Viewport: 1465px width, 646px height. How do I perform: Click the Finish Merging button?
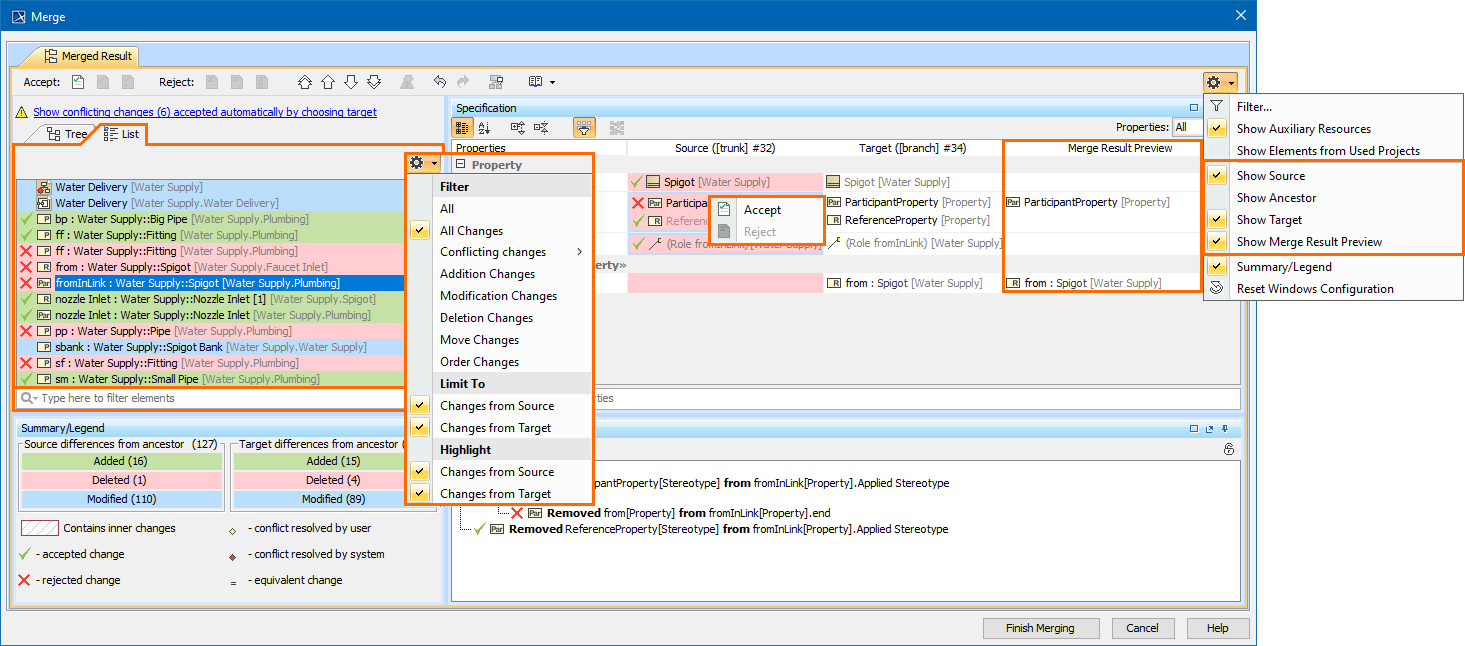tap(1039, 628)
